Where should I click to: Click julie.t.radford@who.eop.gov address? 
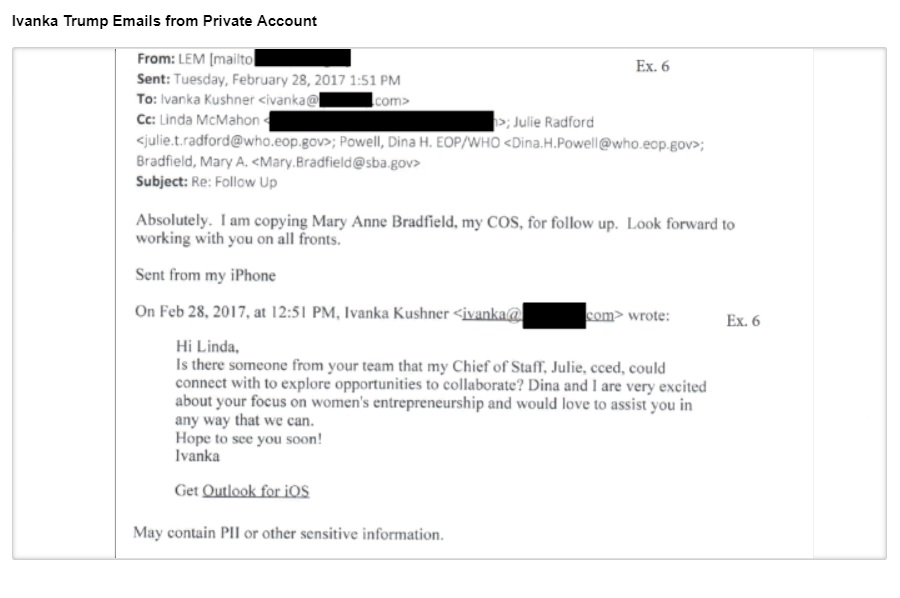point(234,142)
